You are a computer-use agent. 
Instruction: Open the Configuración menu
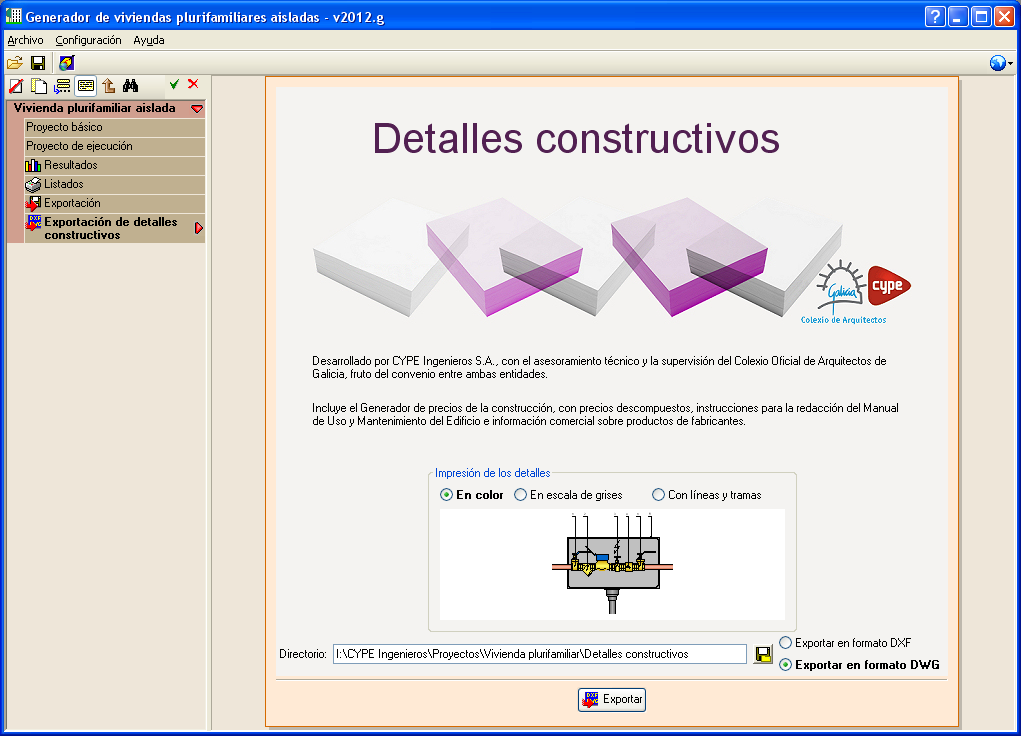[88, 40]
